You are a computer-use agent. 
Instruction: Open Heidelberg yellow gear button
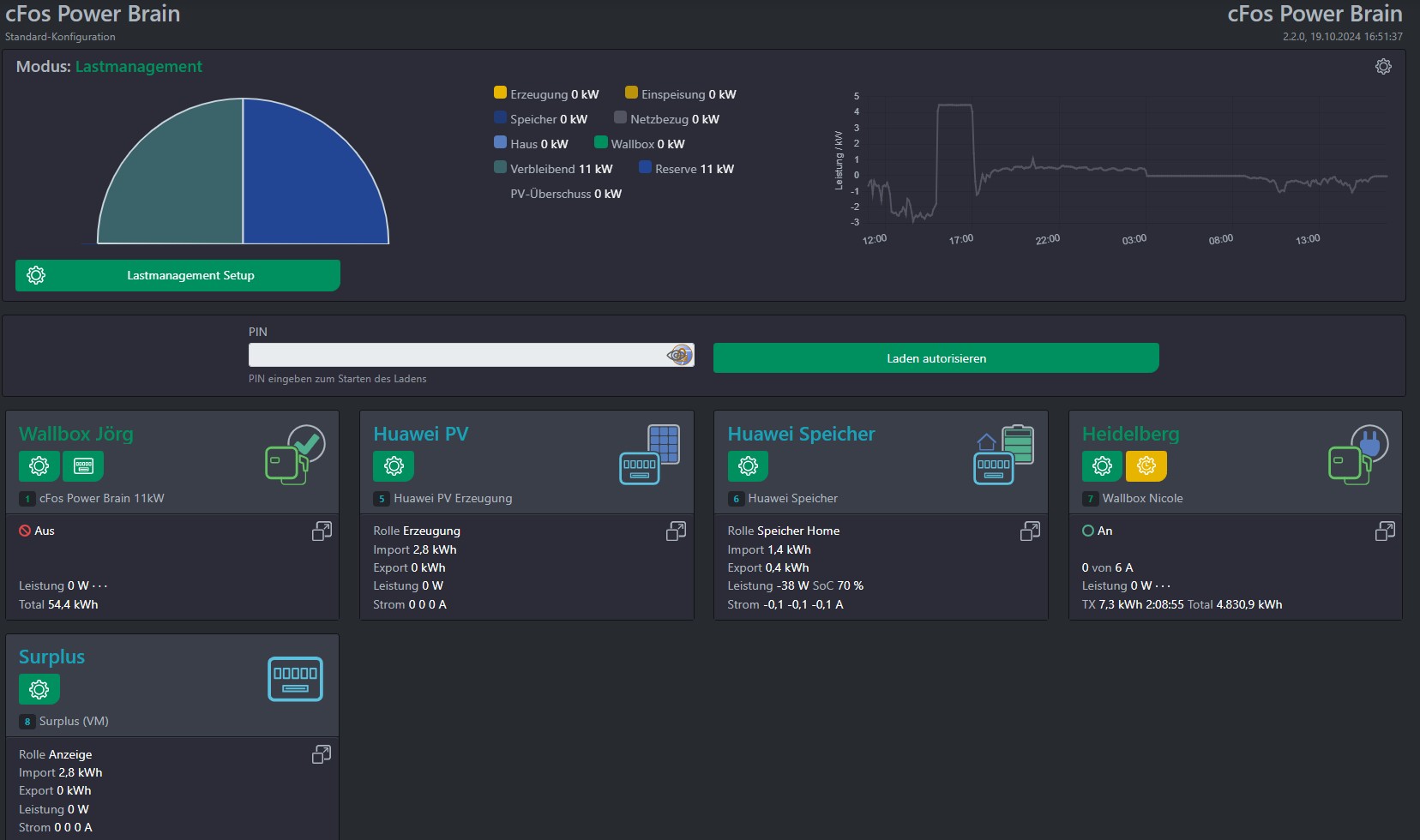coord(1146,466)
